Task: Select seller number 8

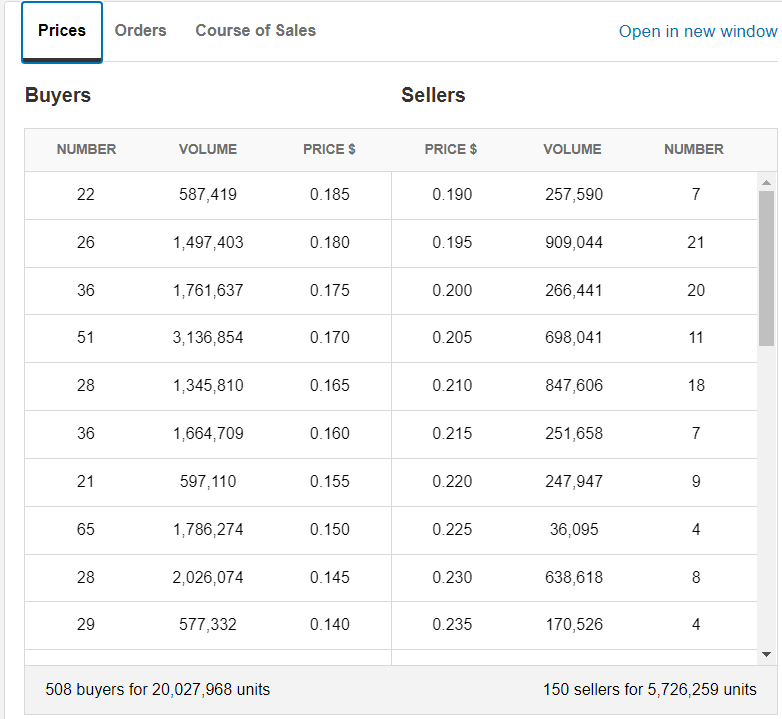Action: (x=696, y=577)
